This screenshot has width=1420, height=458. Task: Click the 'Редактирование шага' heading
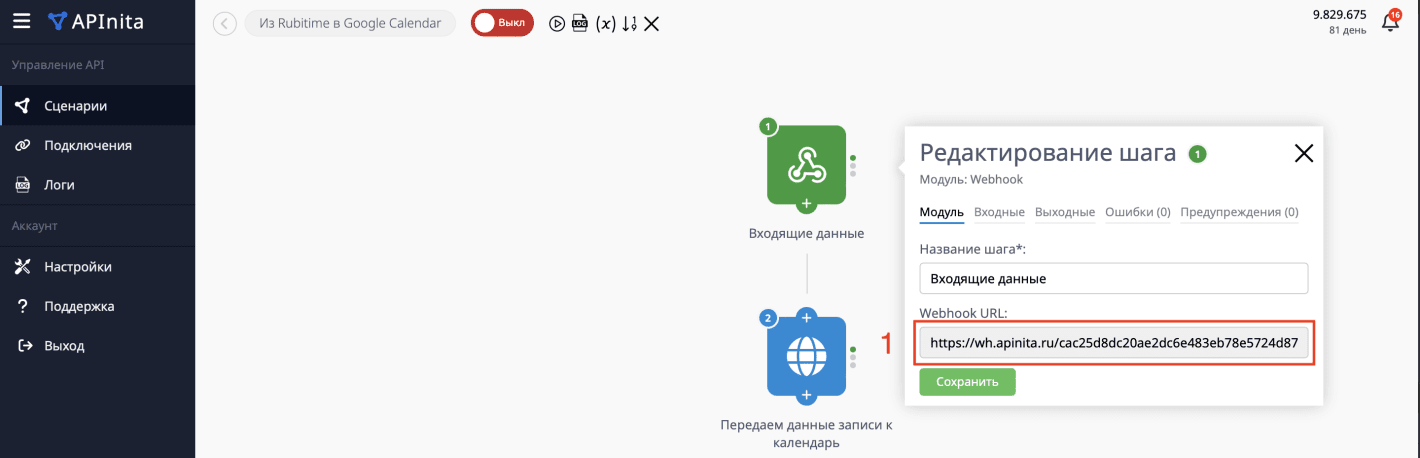[x=1048, y=153]
